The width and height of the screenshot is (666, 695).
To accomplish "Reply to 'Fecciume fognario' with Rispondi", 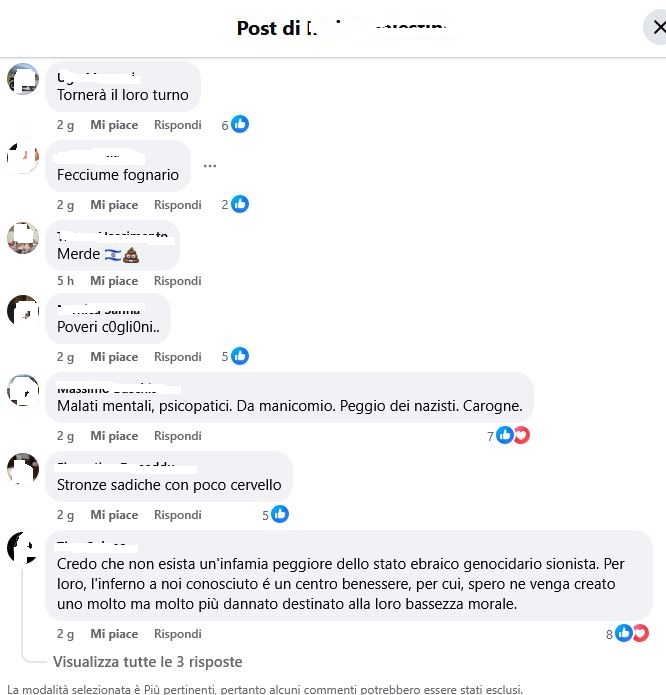I will click(x=178, y=205).
